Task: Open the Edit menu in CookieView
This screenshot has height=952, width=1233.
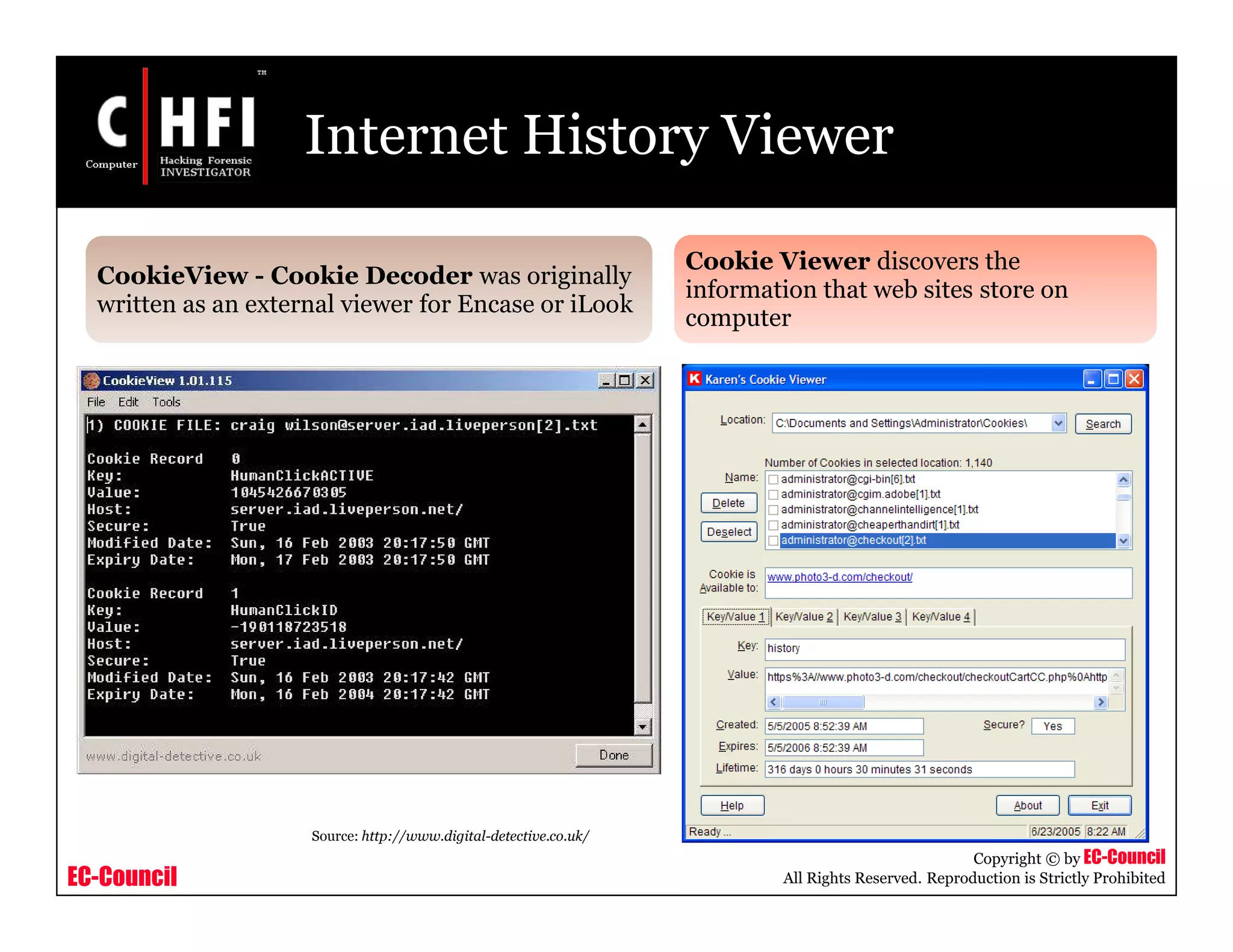Action: tap(128, 402)
